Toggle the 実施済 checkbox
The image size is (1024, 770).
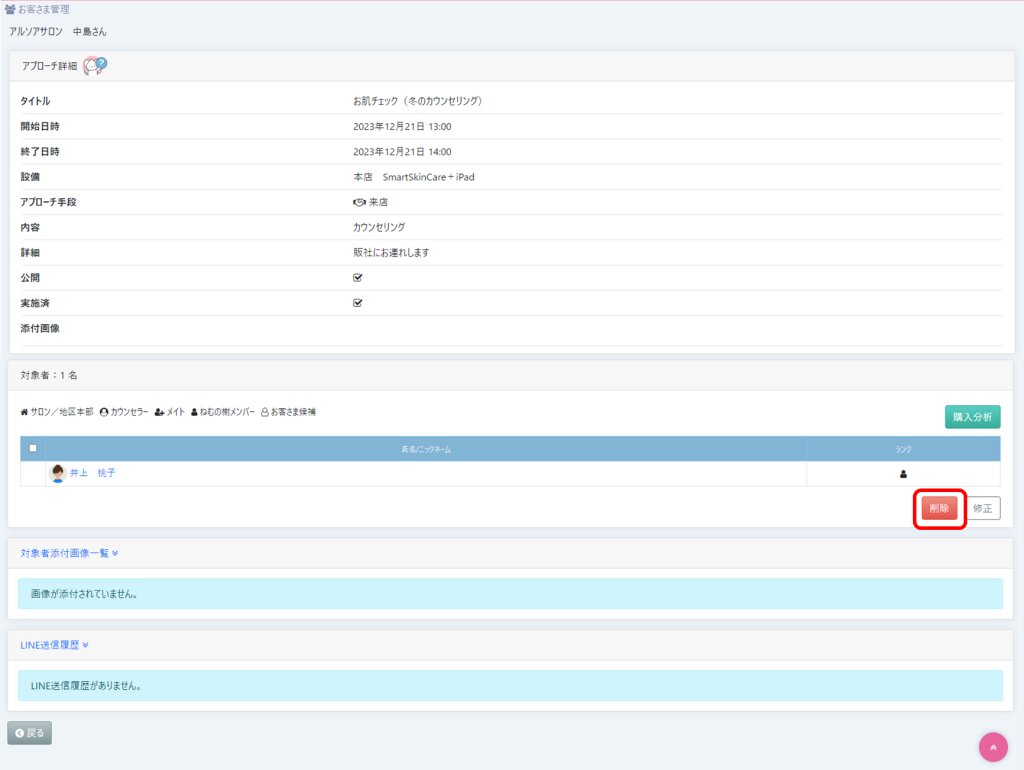click(358, 302)
